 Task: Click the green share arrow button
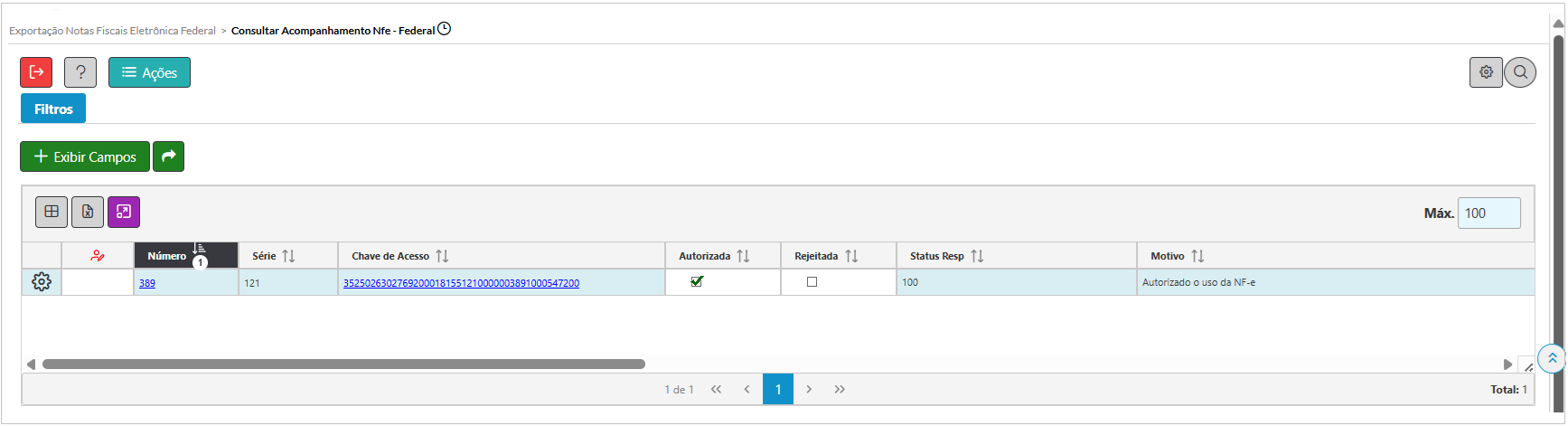pyautogui.click(x=168, y=156)
